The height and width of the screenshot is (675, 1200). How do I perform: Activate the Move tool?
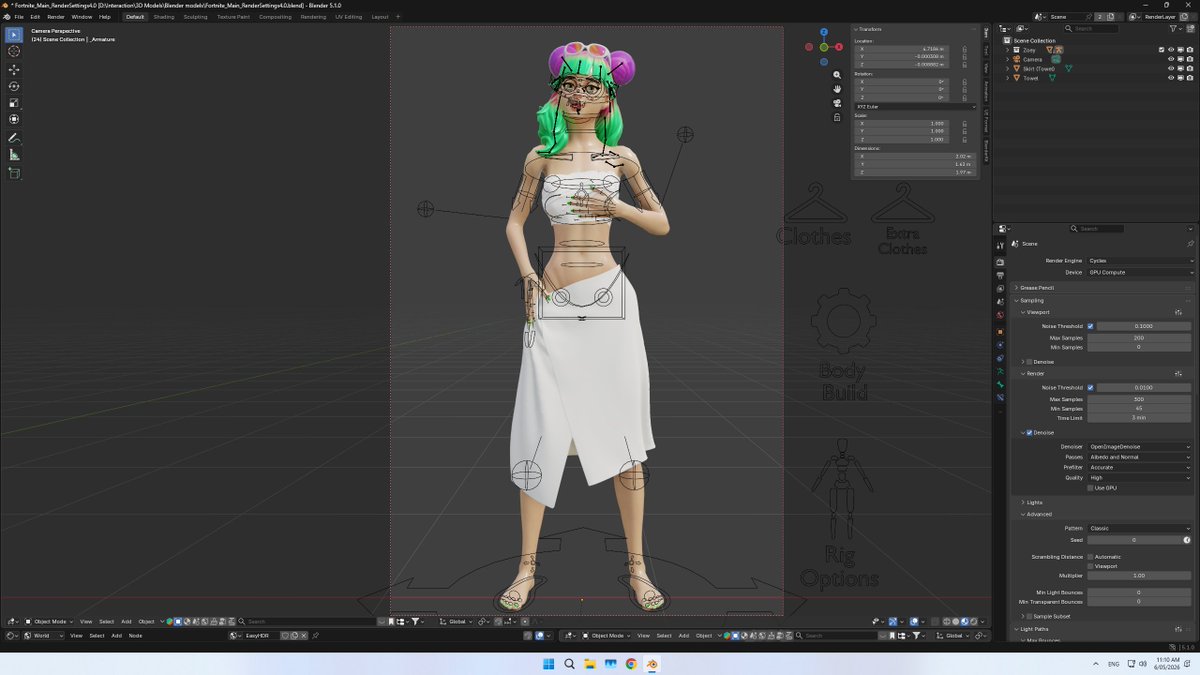click(14, 69)
